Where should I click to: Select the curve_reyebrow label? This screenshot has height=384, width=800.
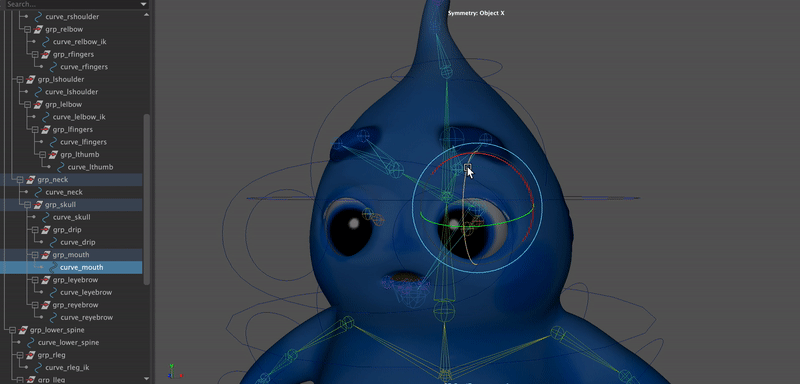click(86, 317)
